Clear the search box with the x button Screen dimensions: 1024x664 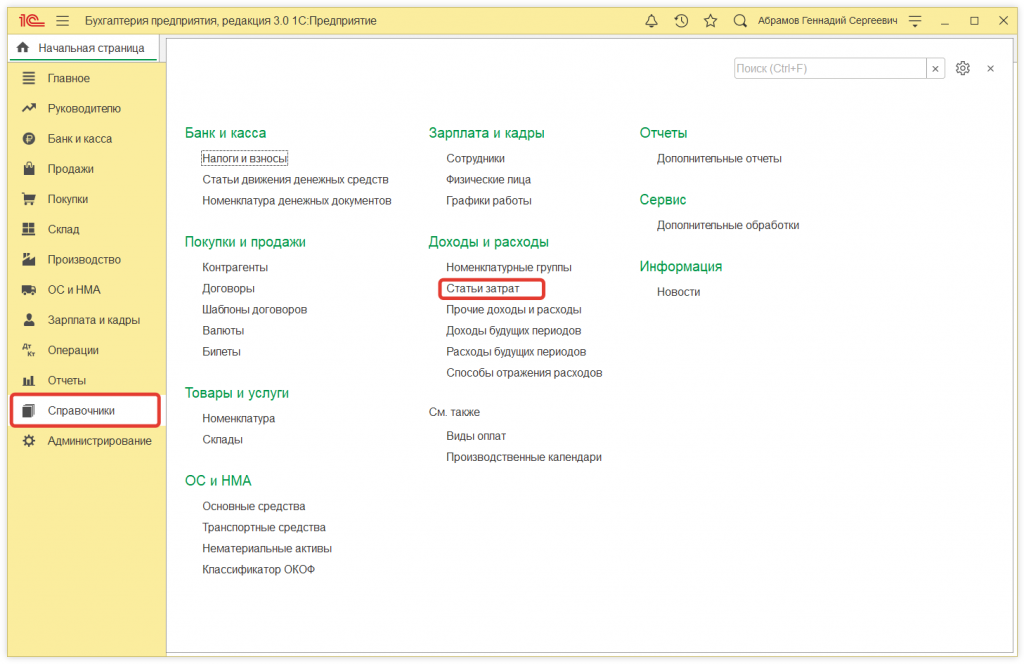click(935, 68)
